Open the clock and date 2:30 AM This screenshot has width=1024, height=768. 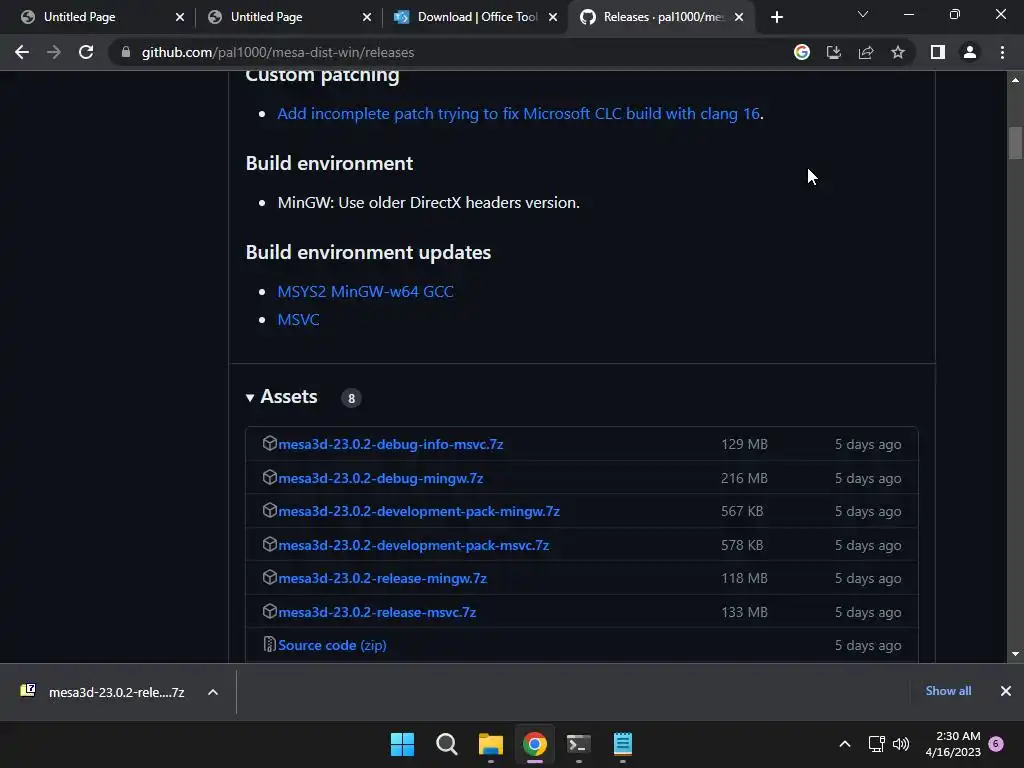(953, 744)
